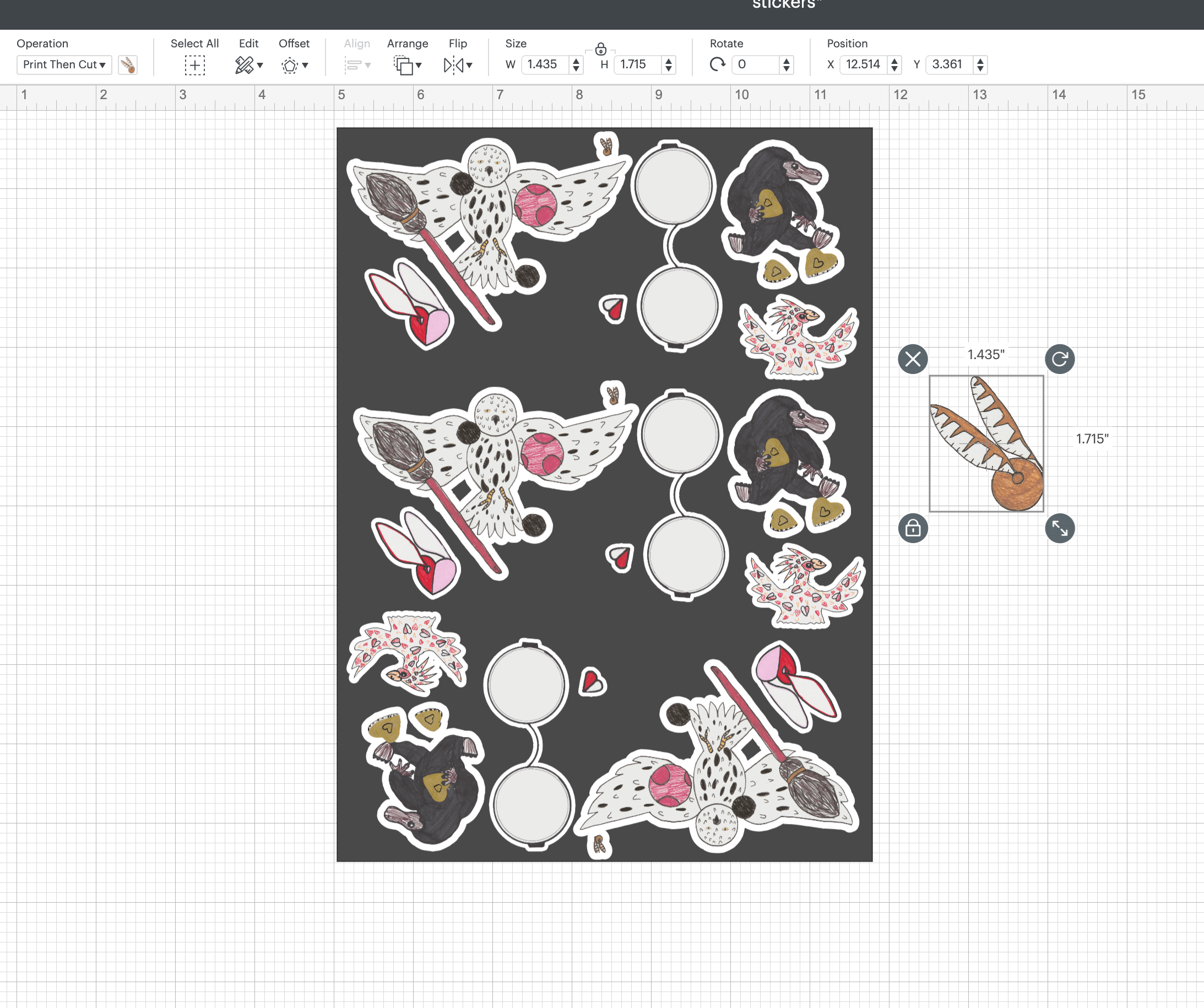1204x1008 pixels.
Task: Expand the Offset dropdown arrow
Action: click(x=306, y=66)
